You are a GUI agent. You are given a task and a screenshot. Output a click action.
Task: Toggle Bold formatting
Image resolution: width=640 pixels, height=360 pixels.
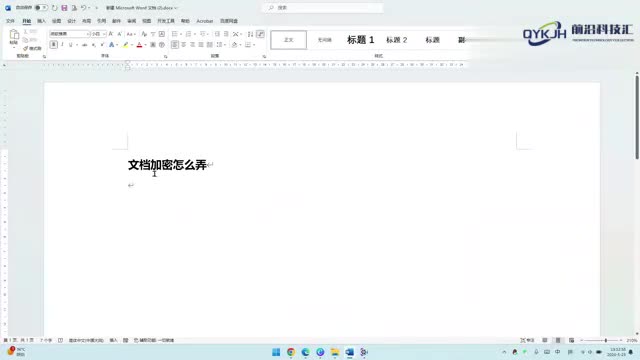pos(53,44)
